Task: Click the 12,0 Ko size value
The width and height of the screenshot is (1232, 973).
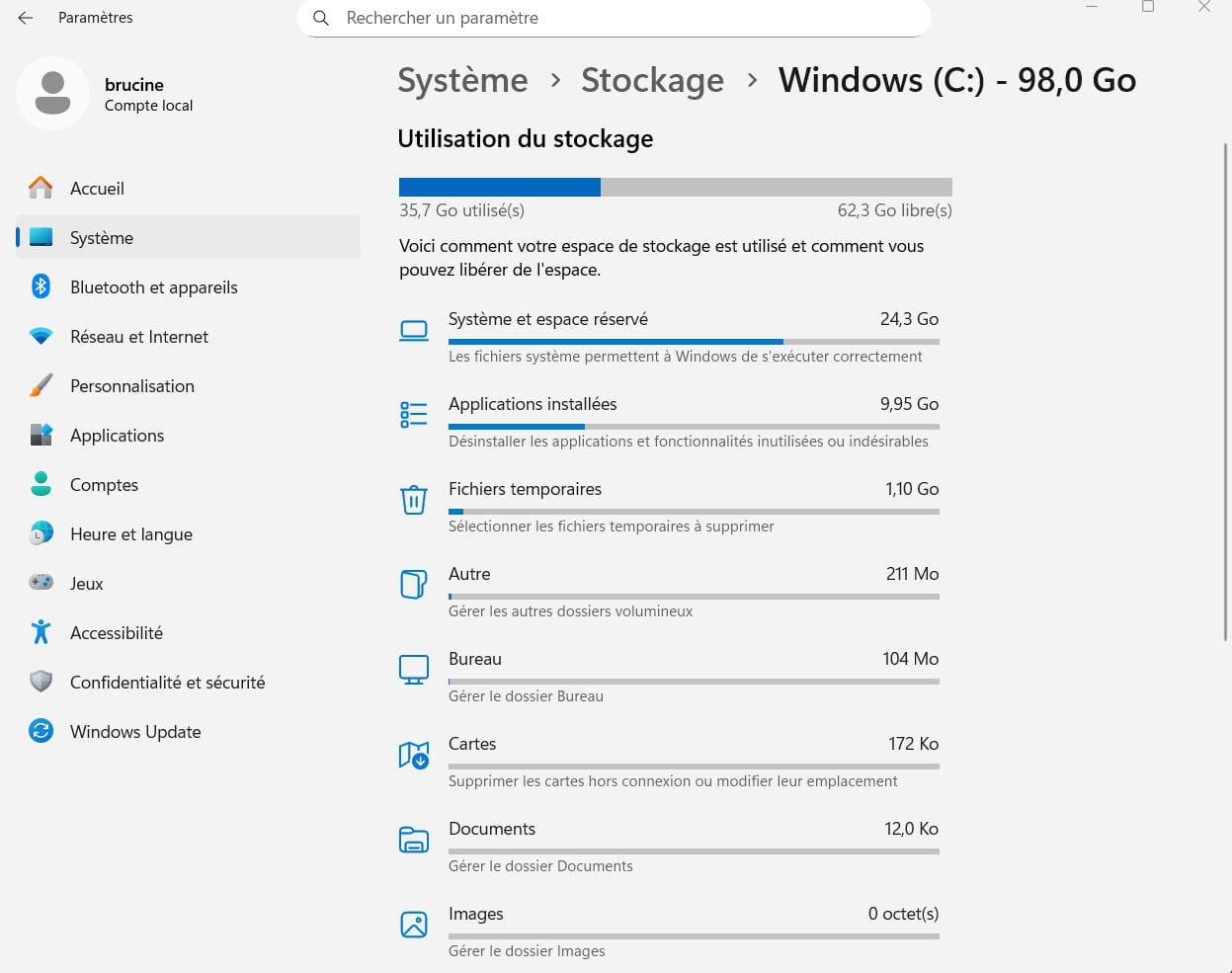Action: tap(912, 829)
